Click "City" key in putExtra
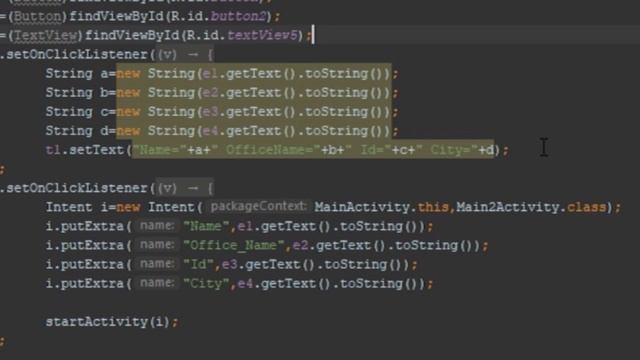The height and width of the screenshot is (360, 640). (207, 284)
